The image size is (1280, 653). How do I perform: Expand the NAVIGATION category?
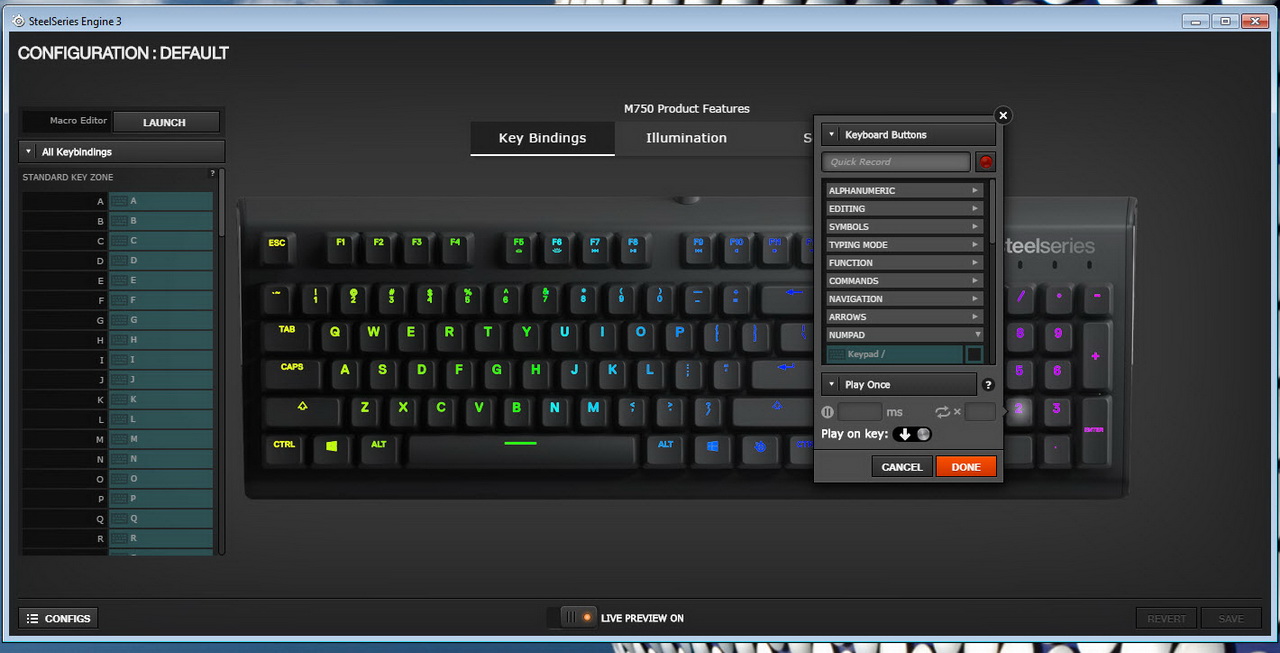(x=904, y=299)
